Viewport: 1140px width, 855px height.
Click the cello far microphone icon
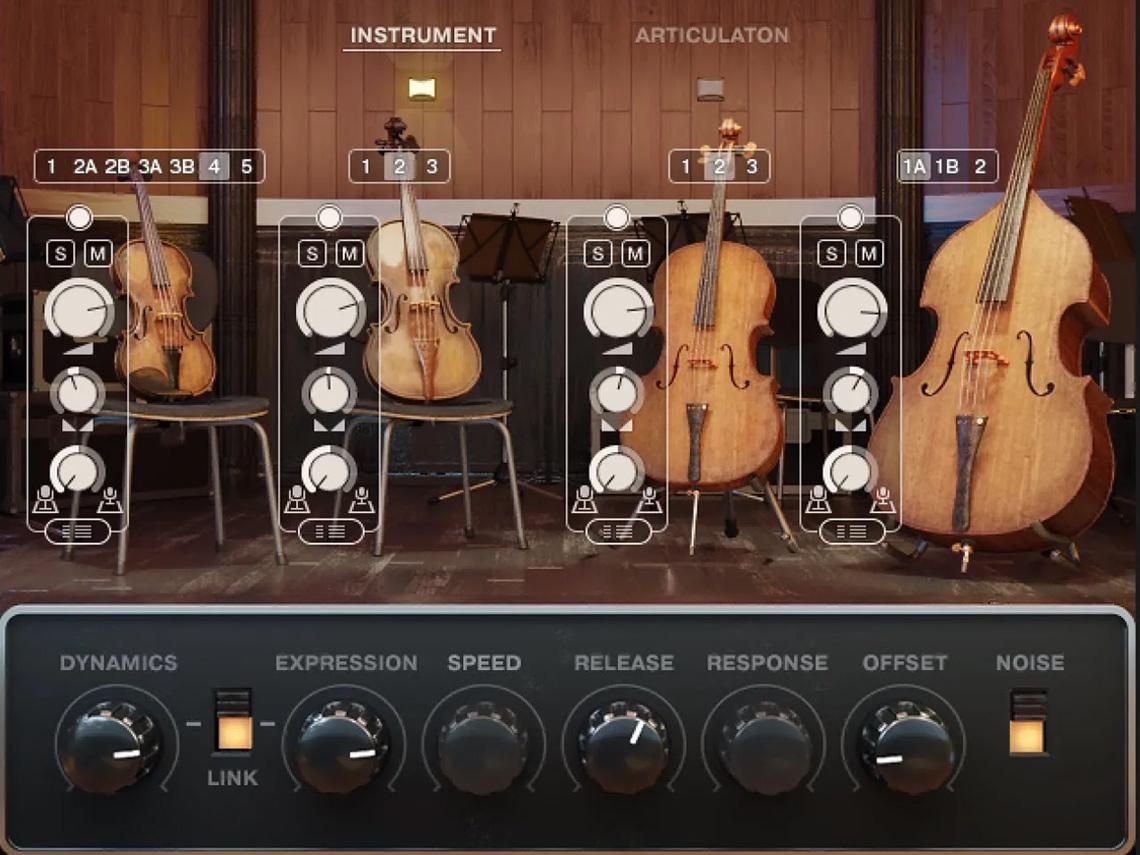[649, 499]
